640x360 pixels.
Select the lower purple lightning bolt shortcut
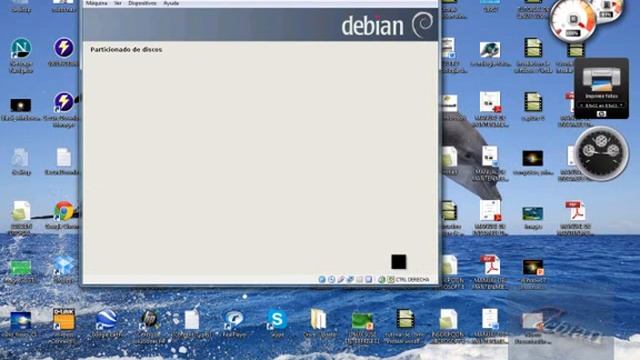pyautogui.click(x=64, y=102)
